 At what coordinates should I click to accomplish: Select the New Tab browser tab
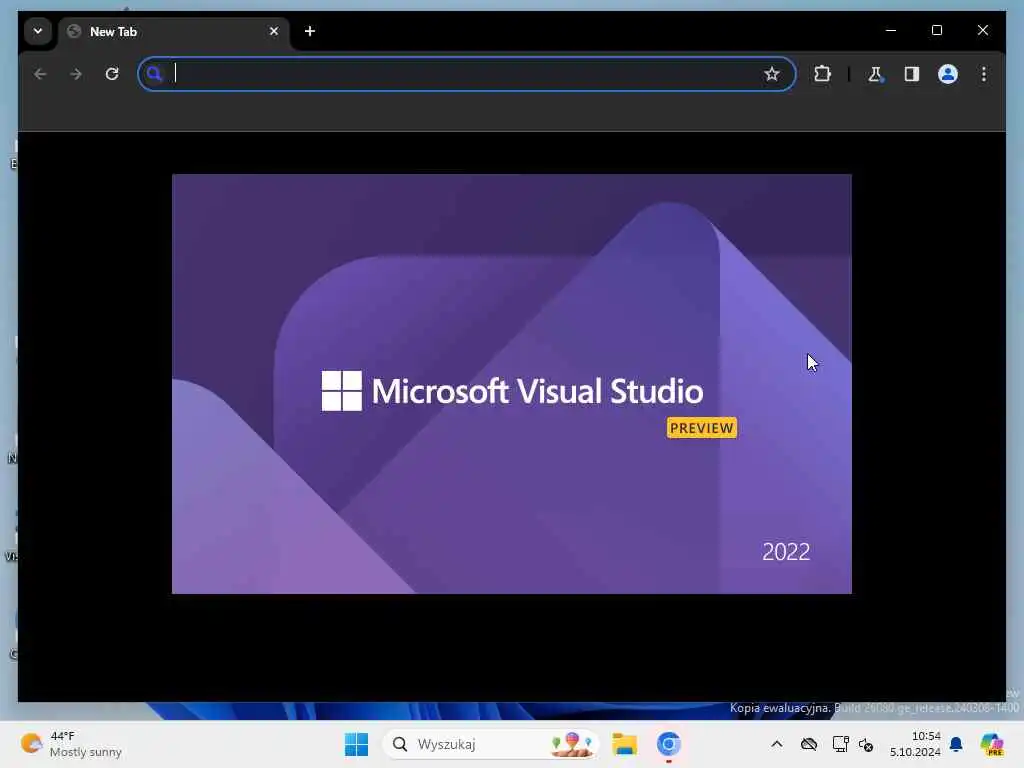(x=174, y=31)
